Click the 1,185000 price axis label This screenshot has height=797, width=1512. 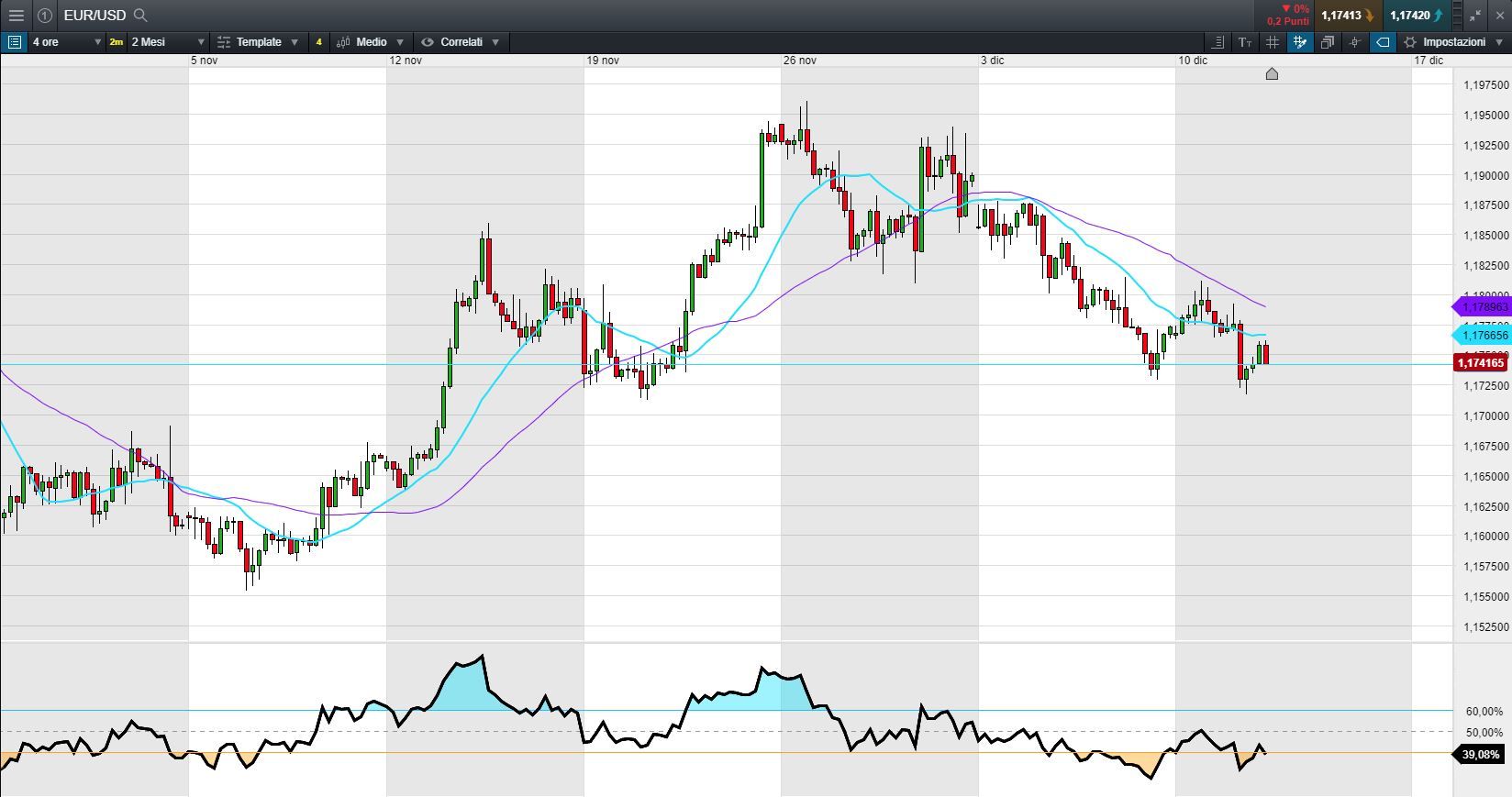coord(1486,236)
